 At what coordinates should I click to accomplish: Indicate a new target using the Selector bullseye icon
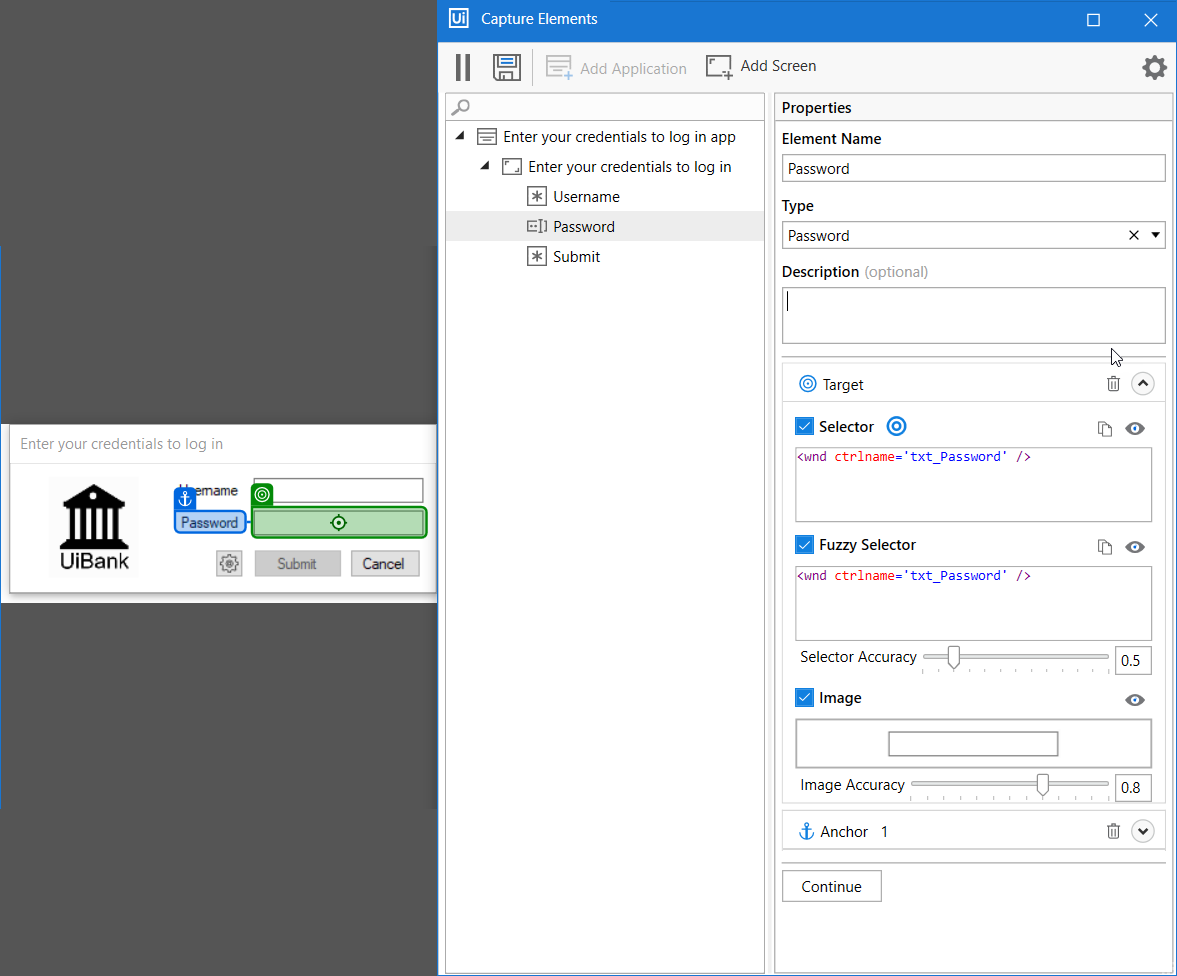point(896,426)
